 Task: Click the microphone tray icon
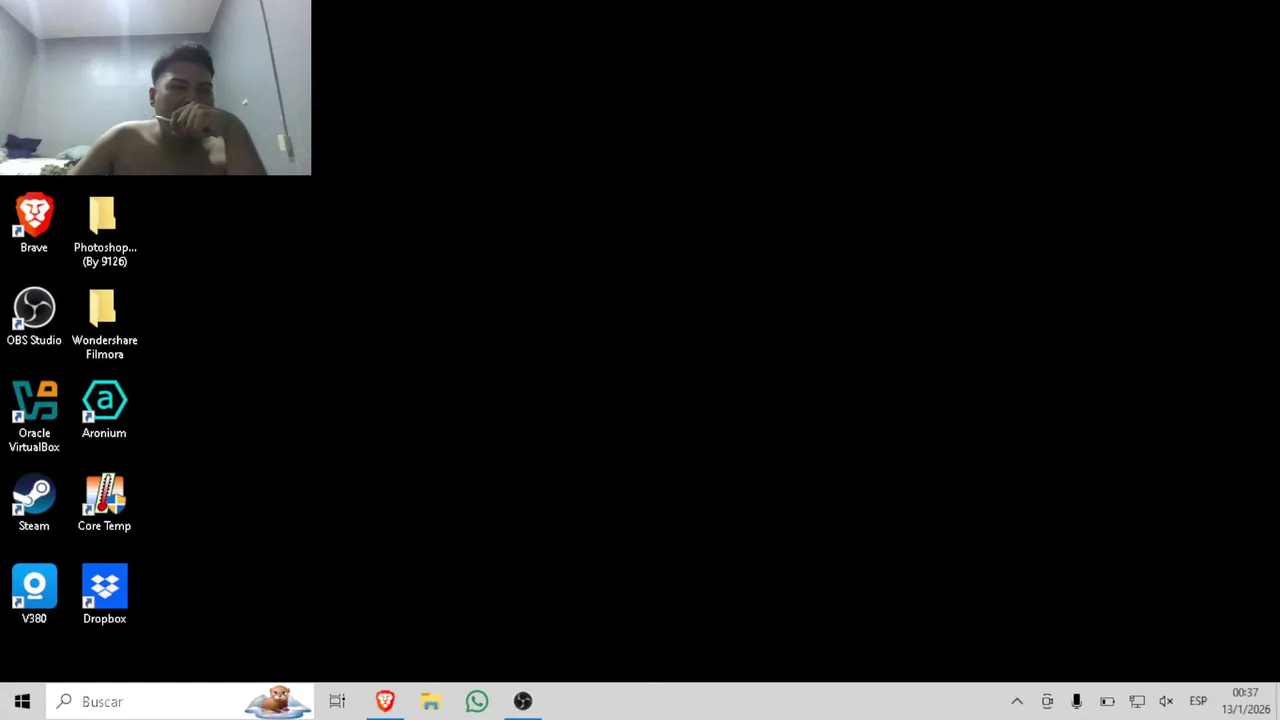pos(1076,702)
